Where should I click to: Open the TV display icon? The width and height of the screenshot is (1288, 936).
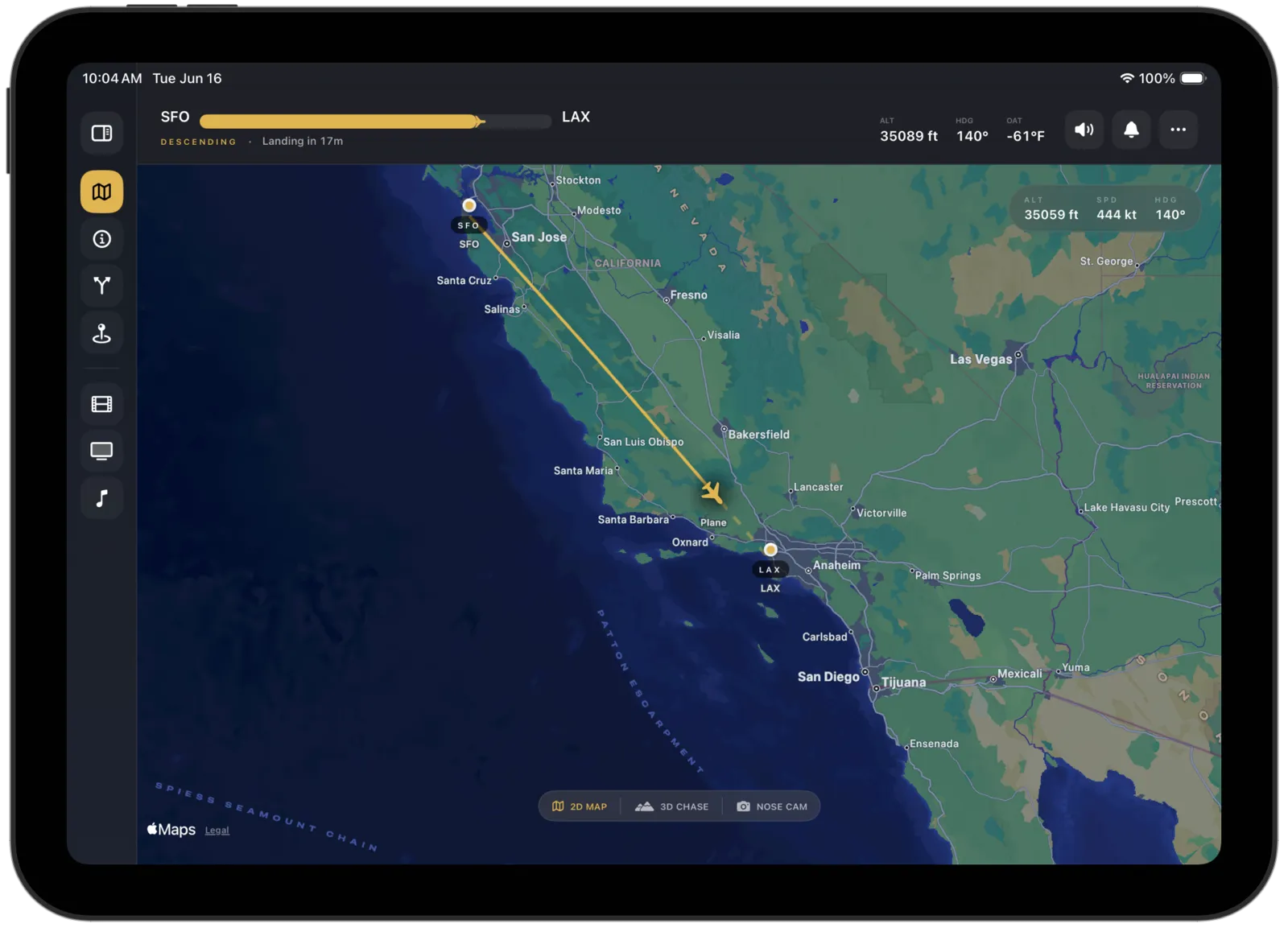click(x=101, y=451)
